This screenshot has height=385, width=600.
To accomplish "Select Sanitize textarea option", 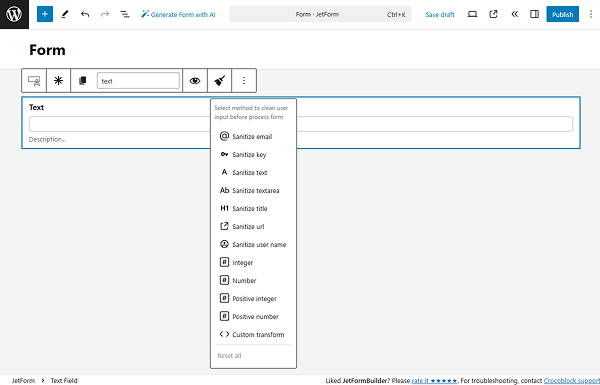I will coord(253,191).
